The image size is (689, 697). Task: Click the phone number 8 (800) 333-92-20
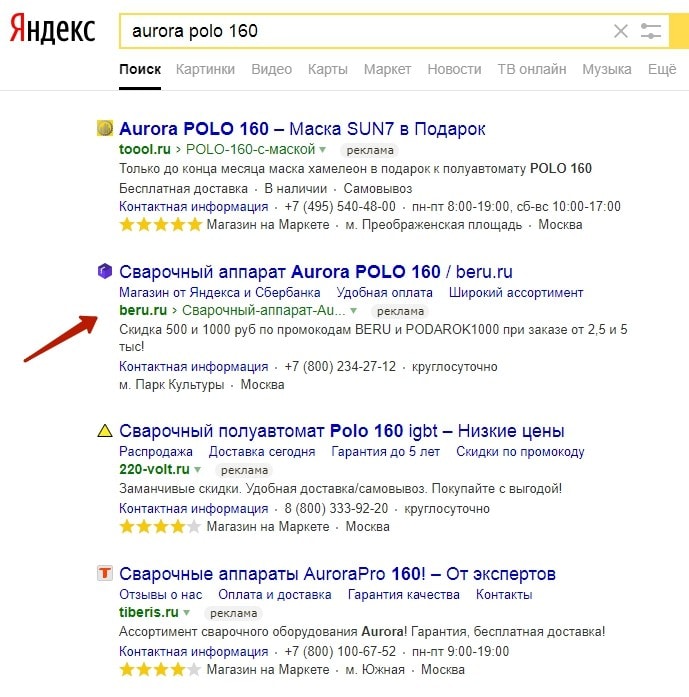pyautogui.click(x=336, y=509)
